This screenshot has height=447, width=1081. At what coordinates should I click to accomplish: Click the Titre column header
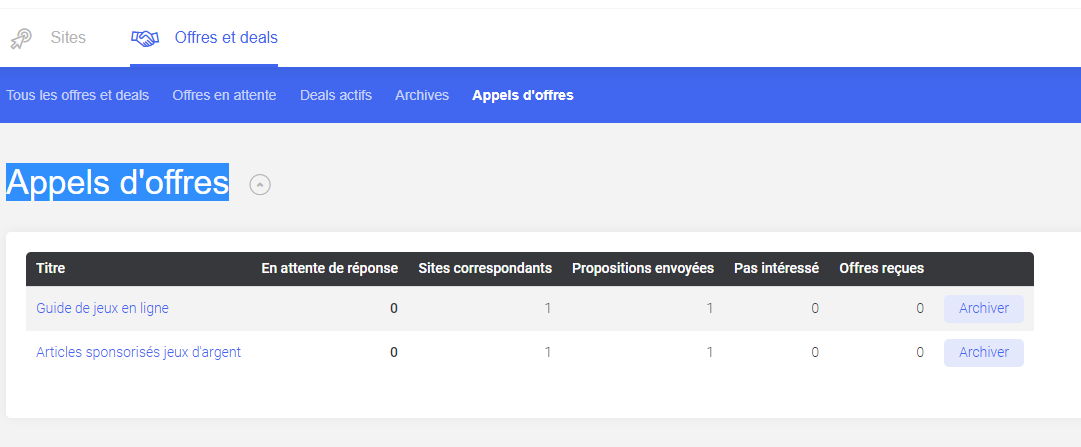coord(50,268)
